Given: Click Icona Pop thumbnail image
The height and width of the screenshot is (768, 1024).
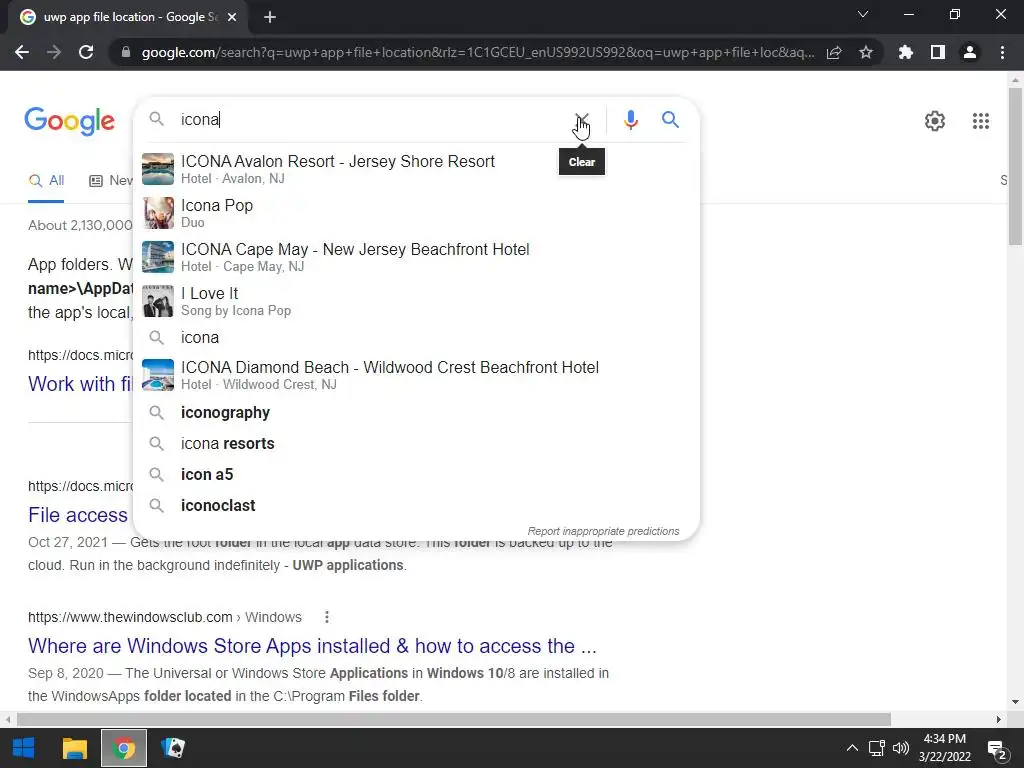Looking at the screenshot, I should 158,213.
